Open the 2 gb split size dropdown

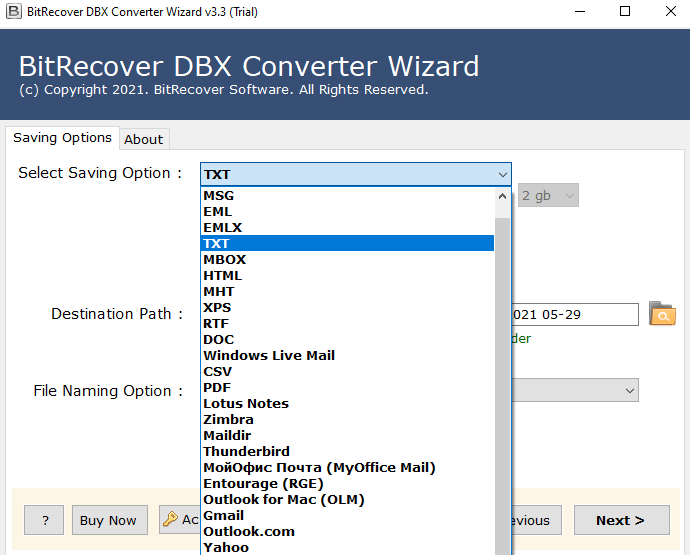(548, 195)
